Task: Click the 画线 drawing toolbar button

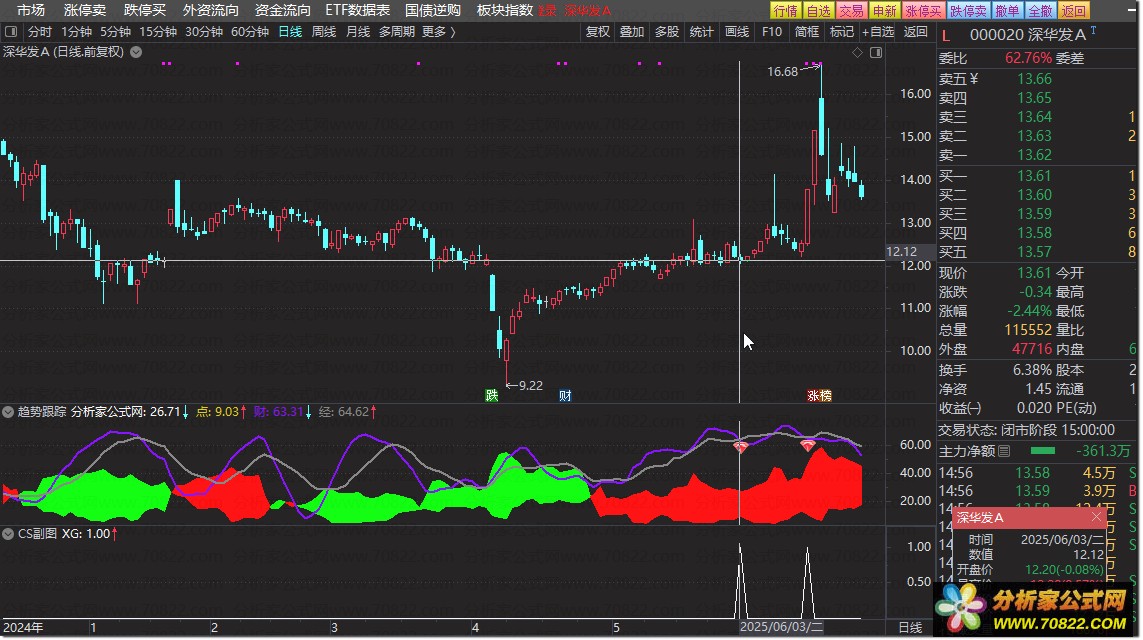Action: pos(737,32)
